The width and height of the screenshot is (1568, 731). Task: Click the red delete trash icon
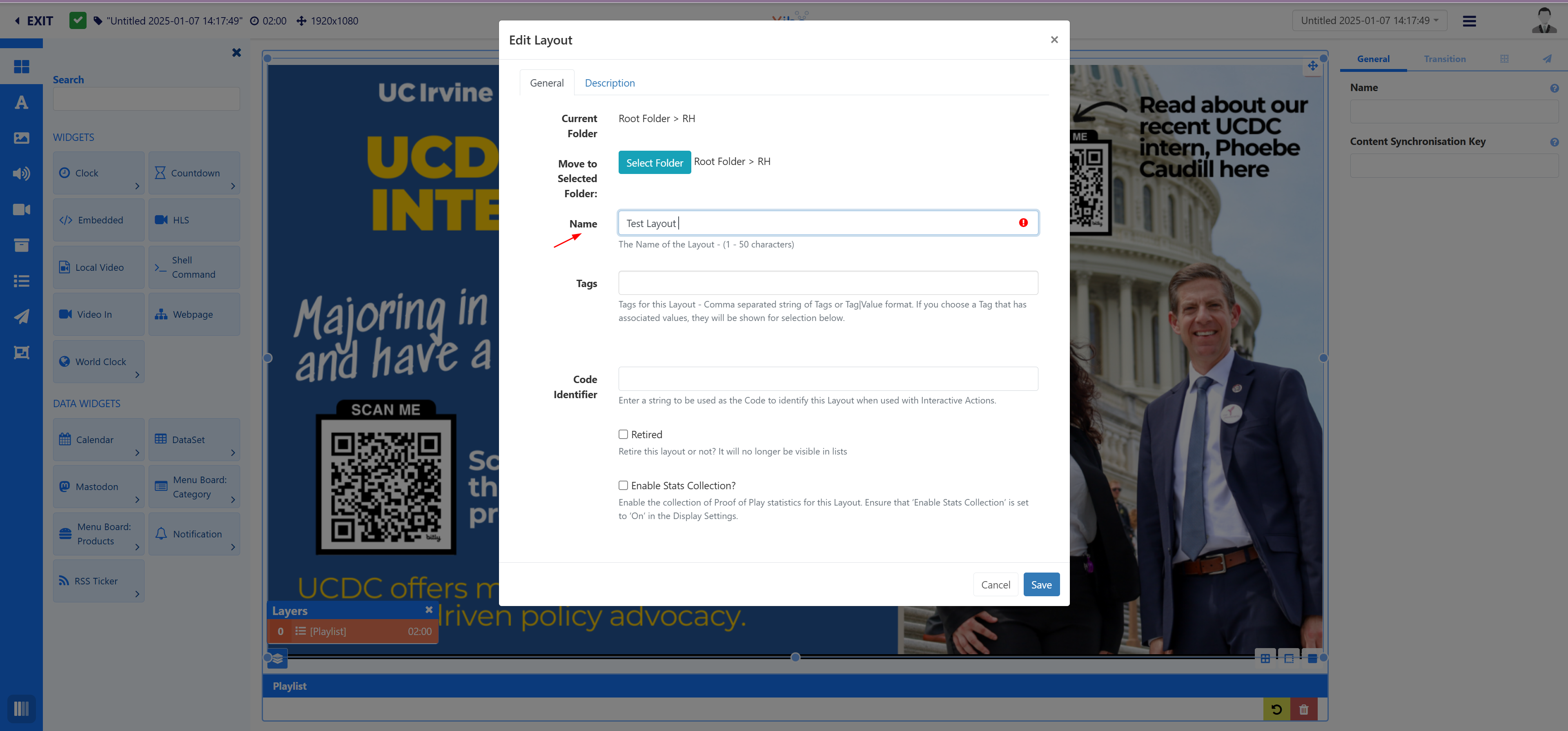1303,709
